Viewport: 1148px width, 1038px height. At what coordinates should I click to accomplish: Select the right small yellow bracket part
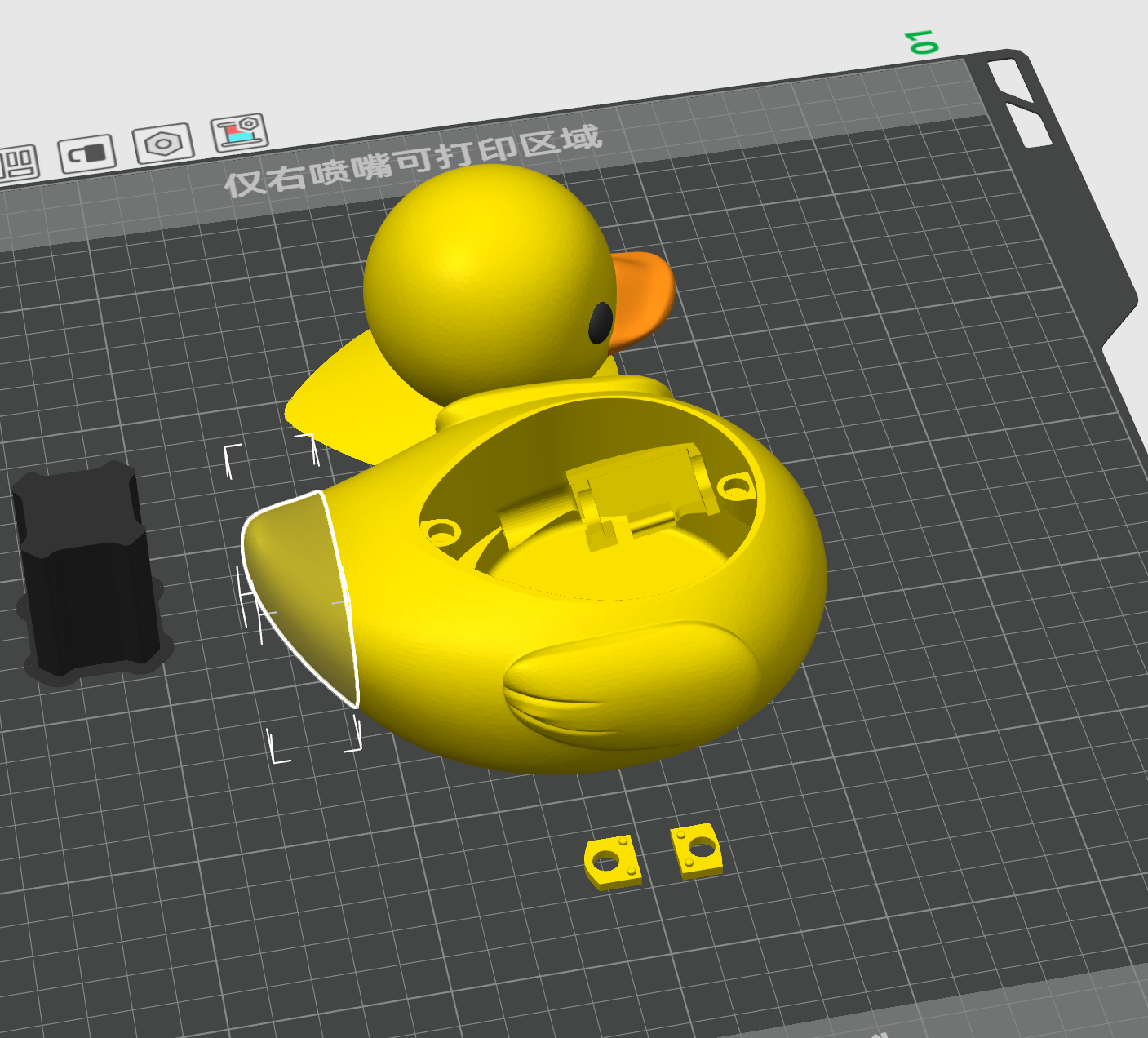(697, 849)
